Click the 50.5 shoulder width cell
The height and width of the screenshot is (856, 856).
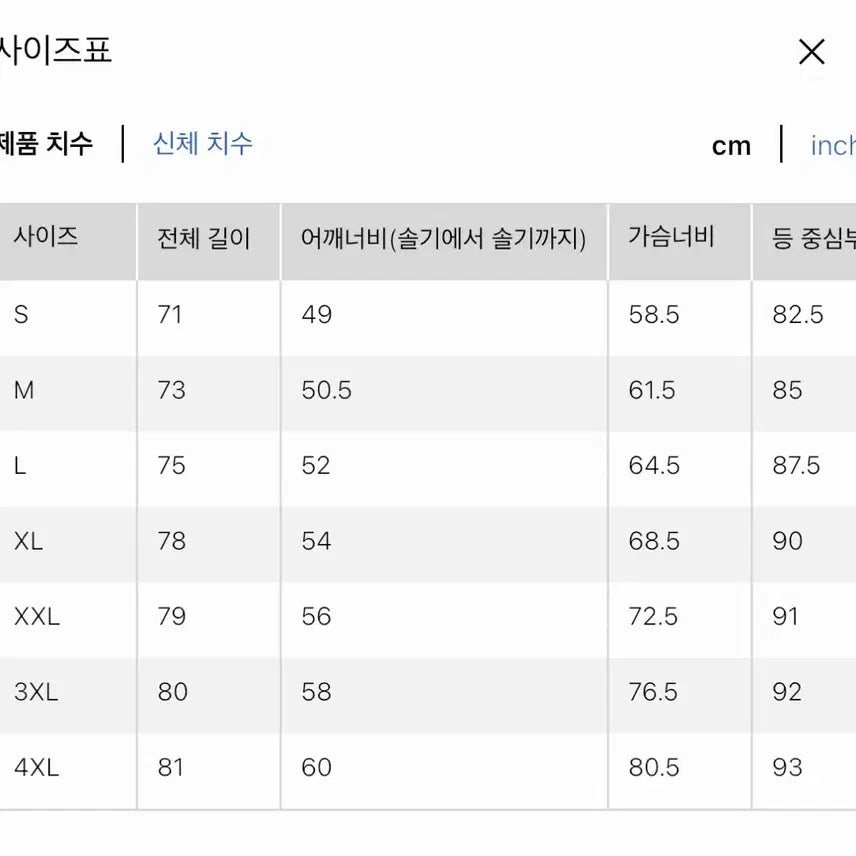click(x=326, y=390)
